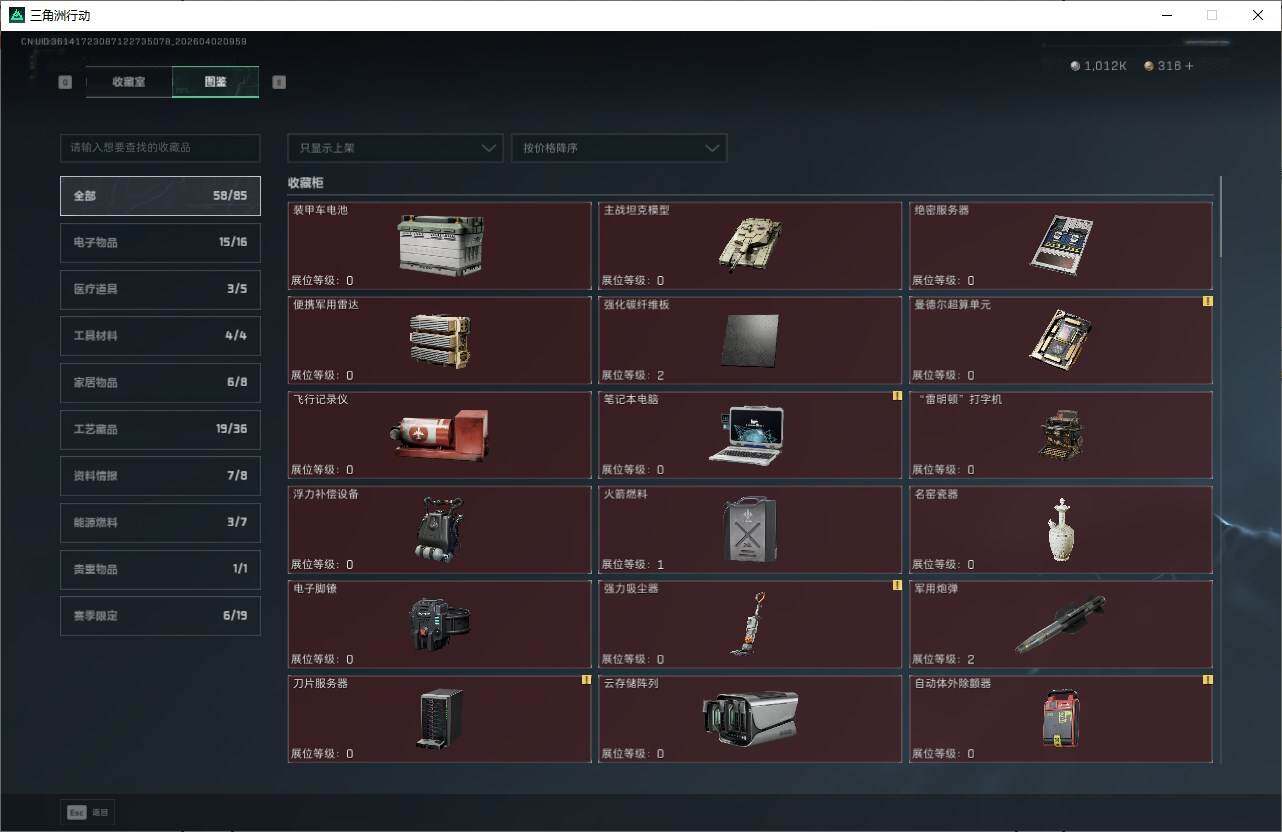Click the powerful vacuum cleaner icon

pos(749,623)
